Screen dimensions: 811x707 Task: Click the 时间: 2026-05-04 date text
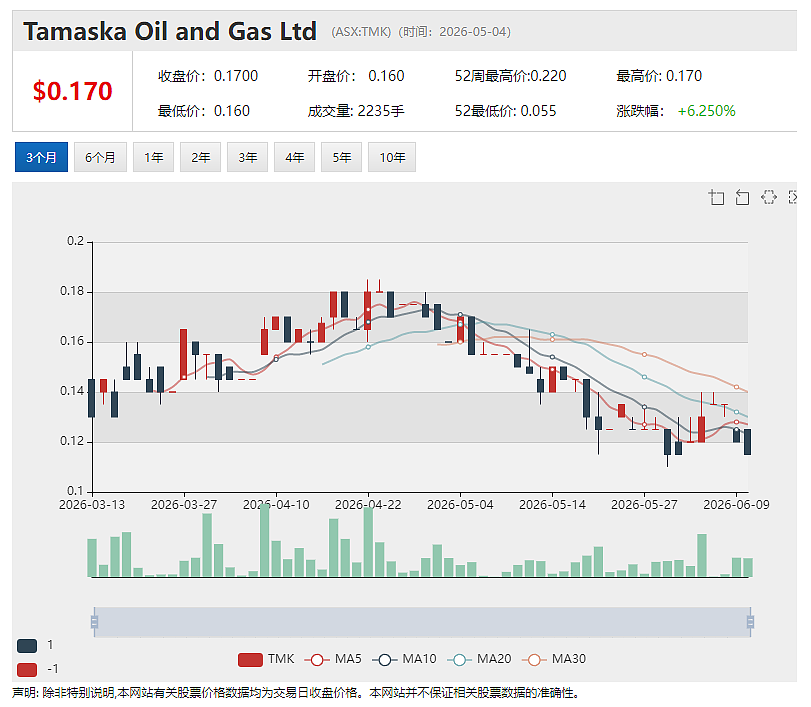point(455,32)
